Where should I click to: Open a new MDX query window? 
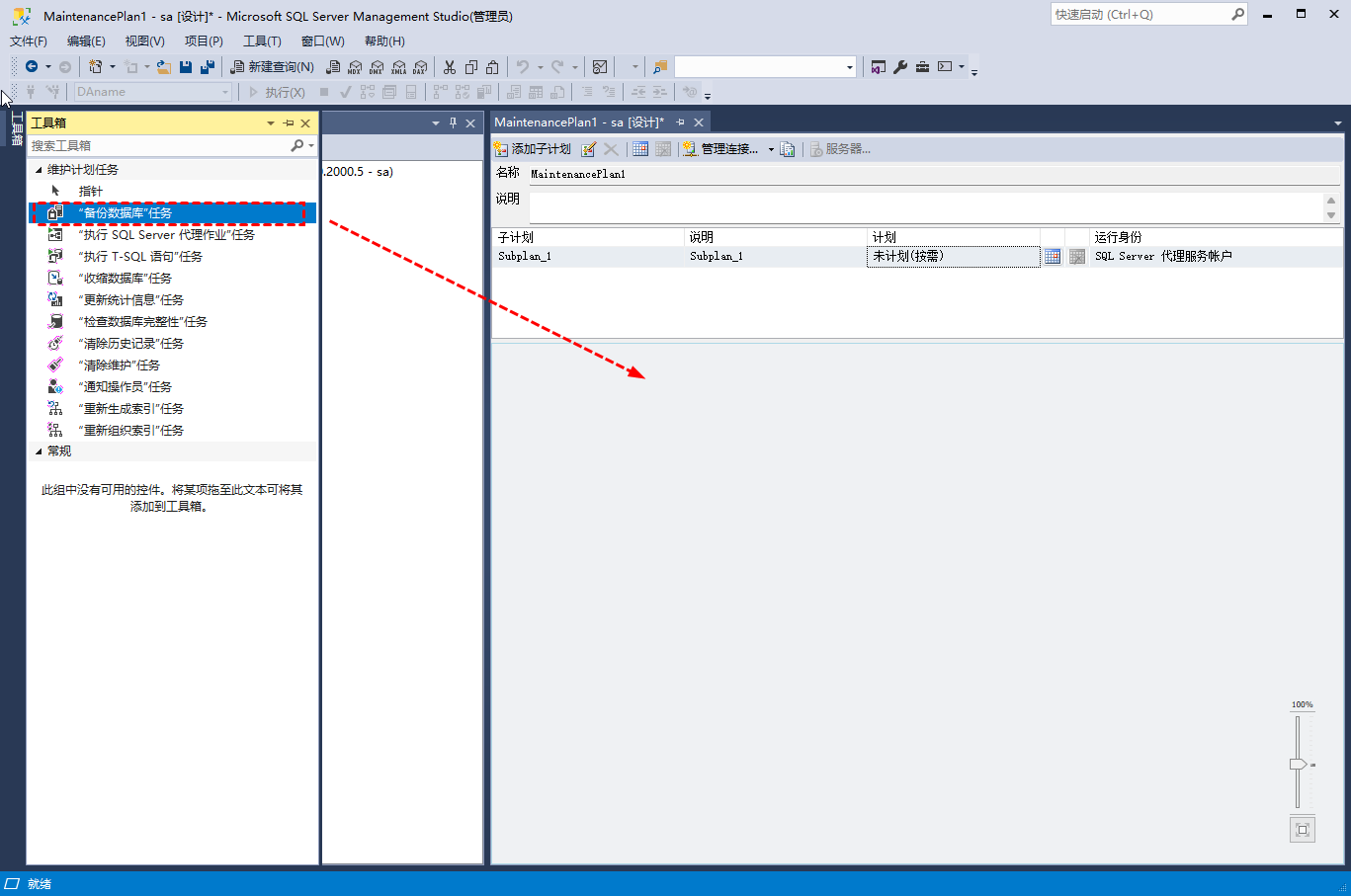click(x=355, y=66)
